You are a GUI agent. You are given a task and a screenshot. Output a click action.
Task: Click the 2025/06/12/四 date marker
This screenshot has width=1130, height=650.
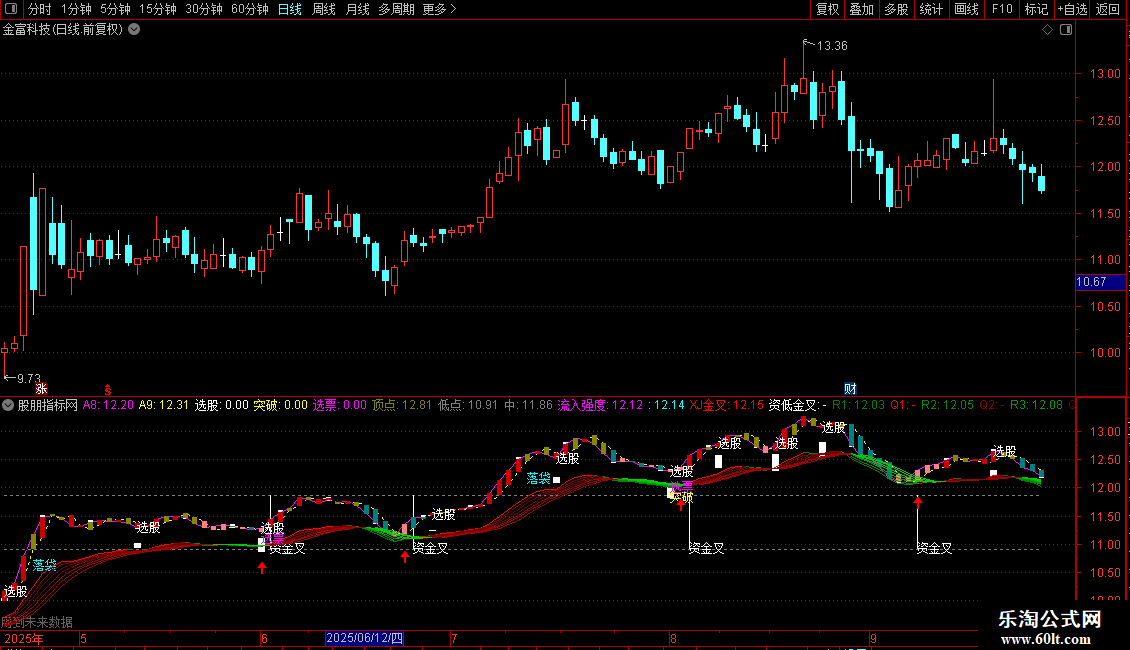click(364, 638)
